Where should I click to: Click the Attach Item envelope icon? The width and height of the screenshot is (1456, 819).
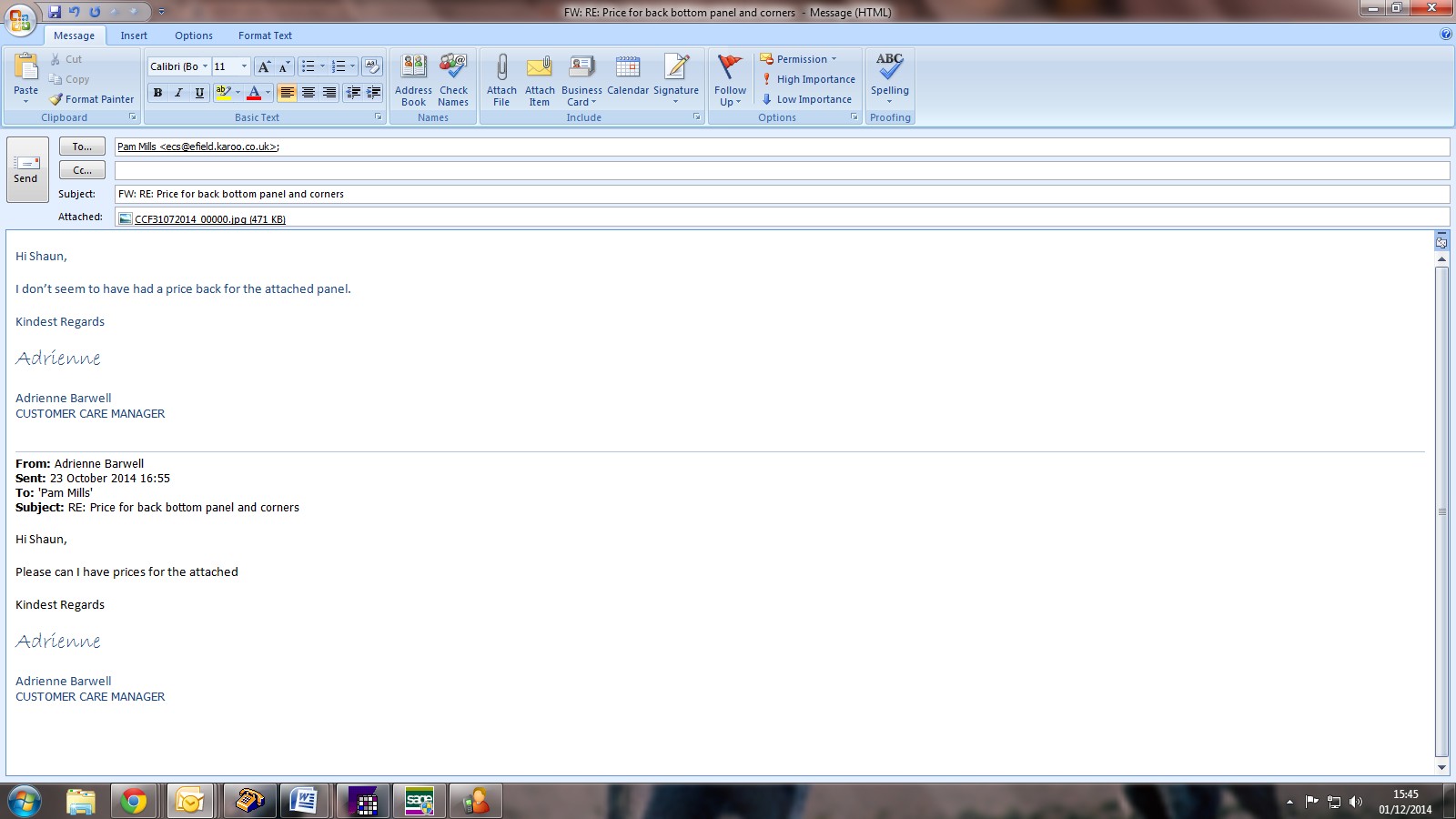[x=540, y=68]
